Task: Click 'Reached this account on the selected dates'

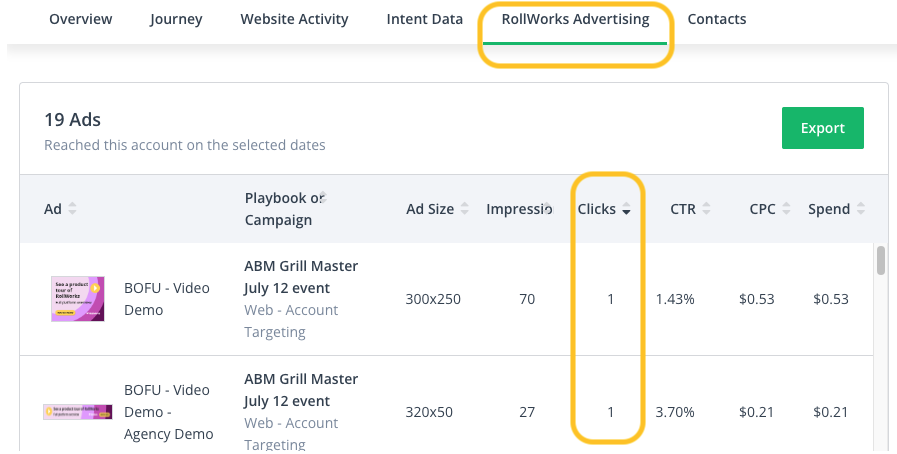Action: coord(185,145)
